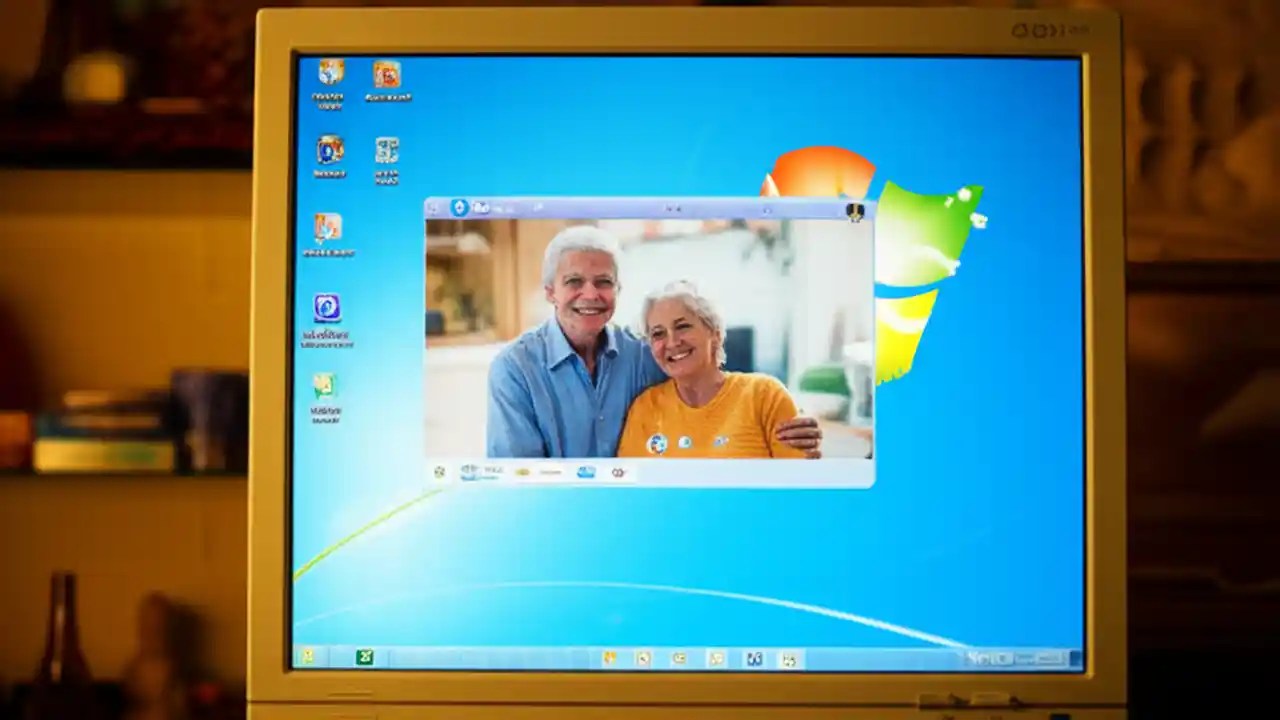Open the Start menu
Screen dimensions: 1280x720
click(x=310, y=659)
